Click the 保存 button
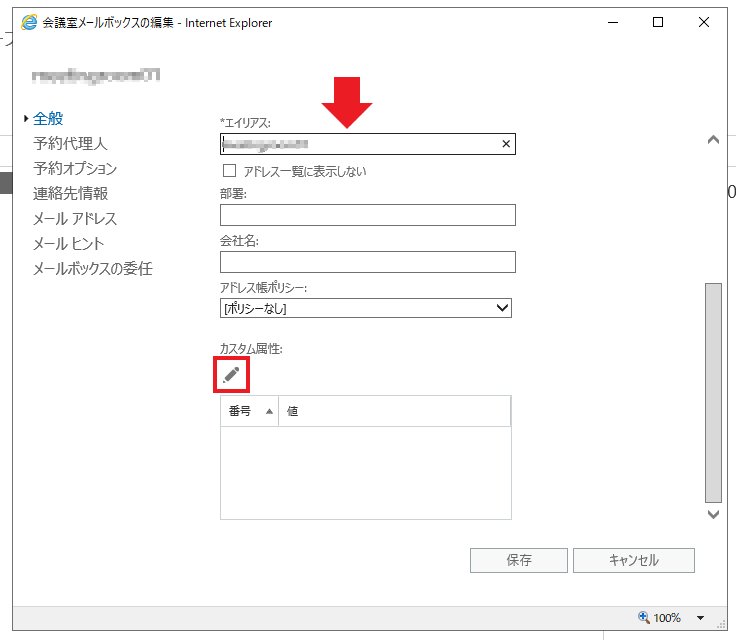 click(518, 560)
